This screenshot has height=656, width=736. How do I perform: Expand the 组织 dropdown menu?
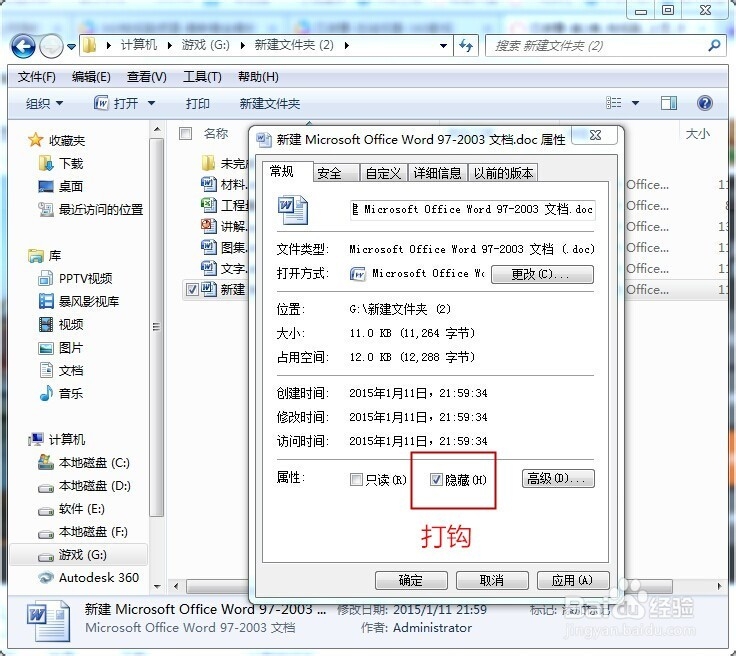point(44,103)
